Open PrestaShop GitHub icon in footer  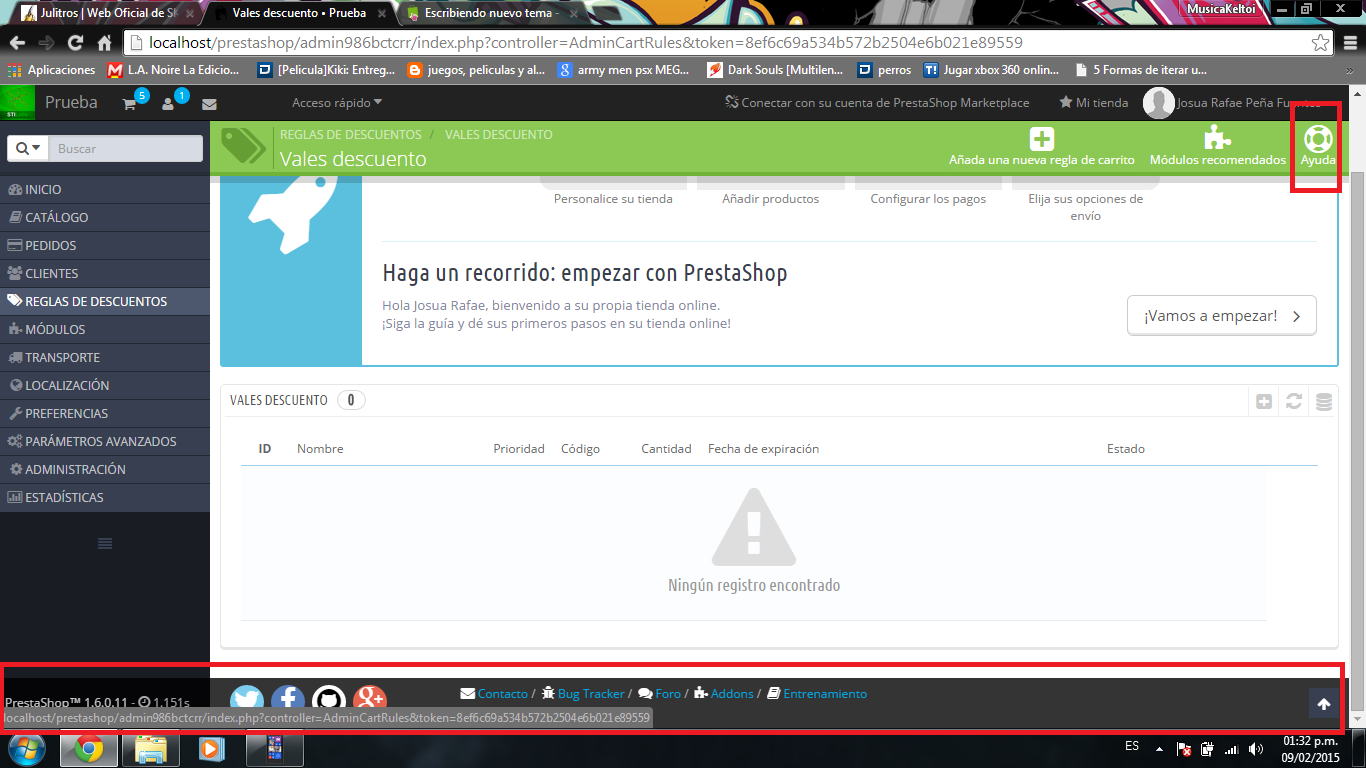click(329, 701)
